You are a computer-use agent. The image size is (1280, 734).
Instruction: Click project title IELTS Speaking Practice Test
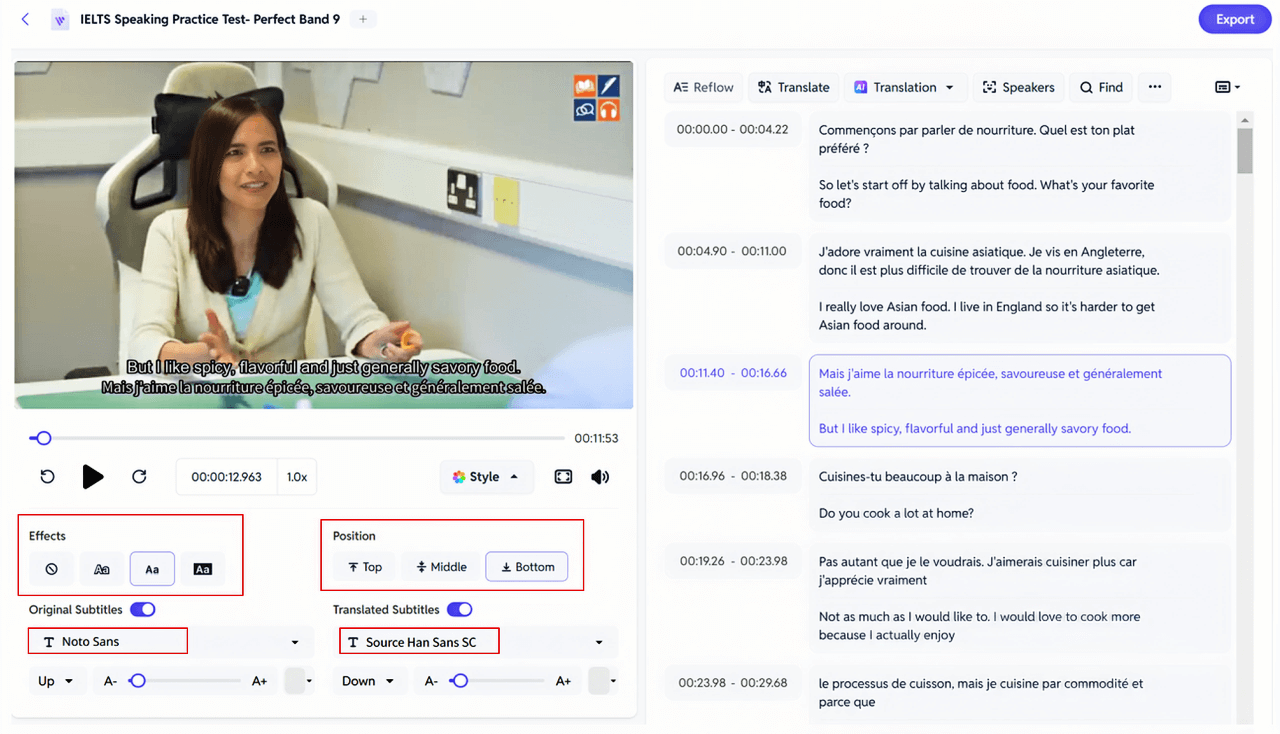[210, 19]
